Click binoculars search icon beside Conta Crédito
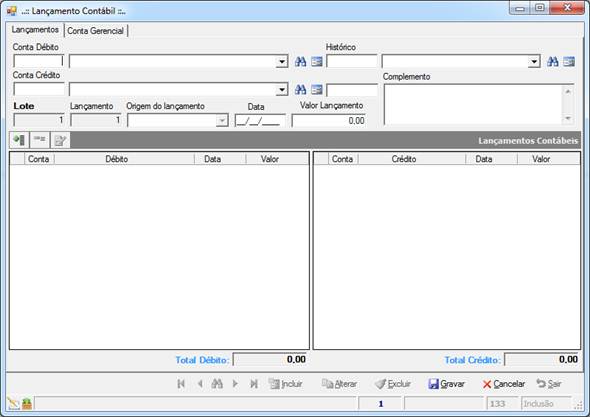The width and height of the screenshot is (590, 417). (x=300, y=90)
